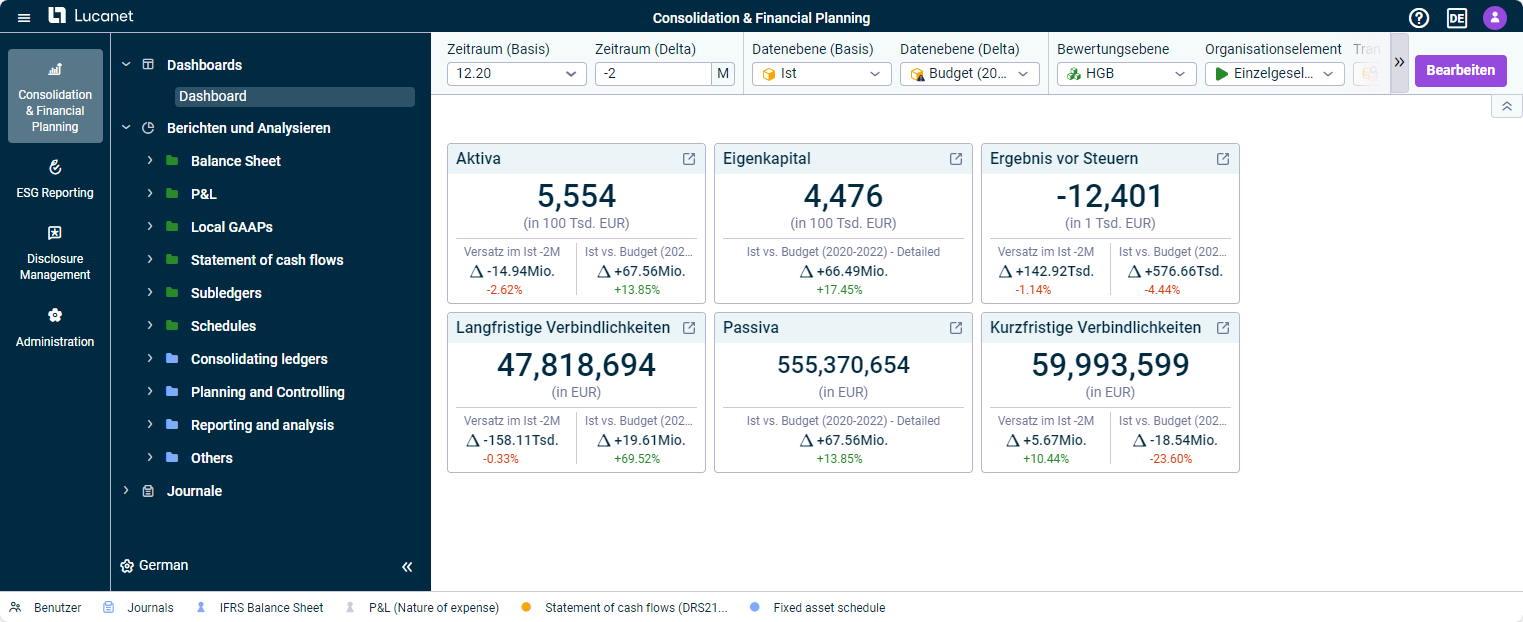Open the Others folder
The image size is (1523, 622).
click(212, 458)
